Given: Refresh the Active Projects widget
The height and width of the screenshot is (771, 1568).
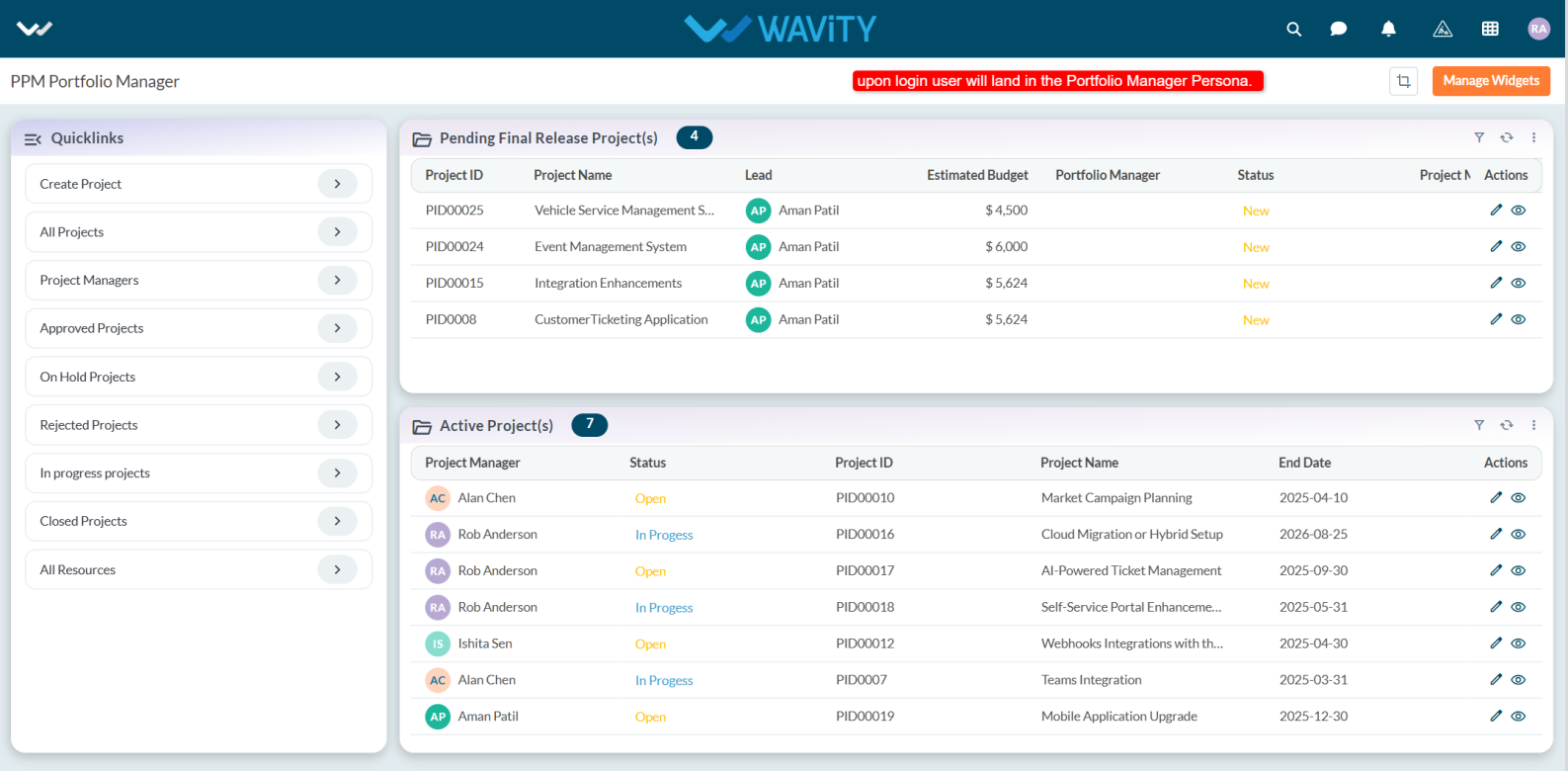Looking at the screenshot, I should click(1507, 425).
